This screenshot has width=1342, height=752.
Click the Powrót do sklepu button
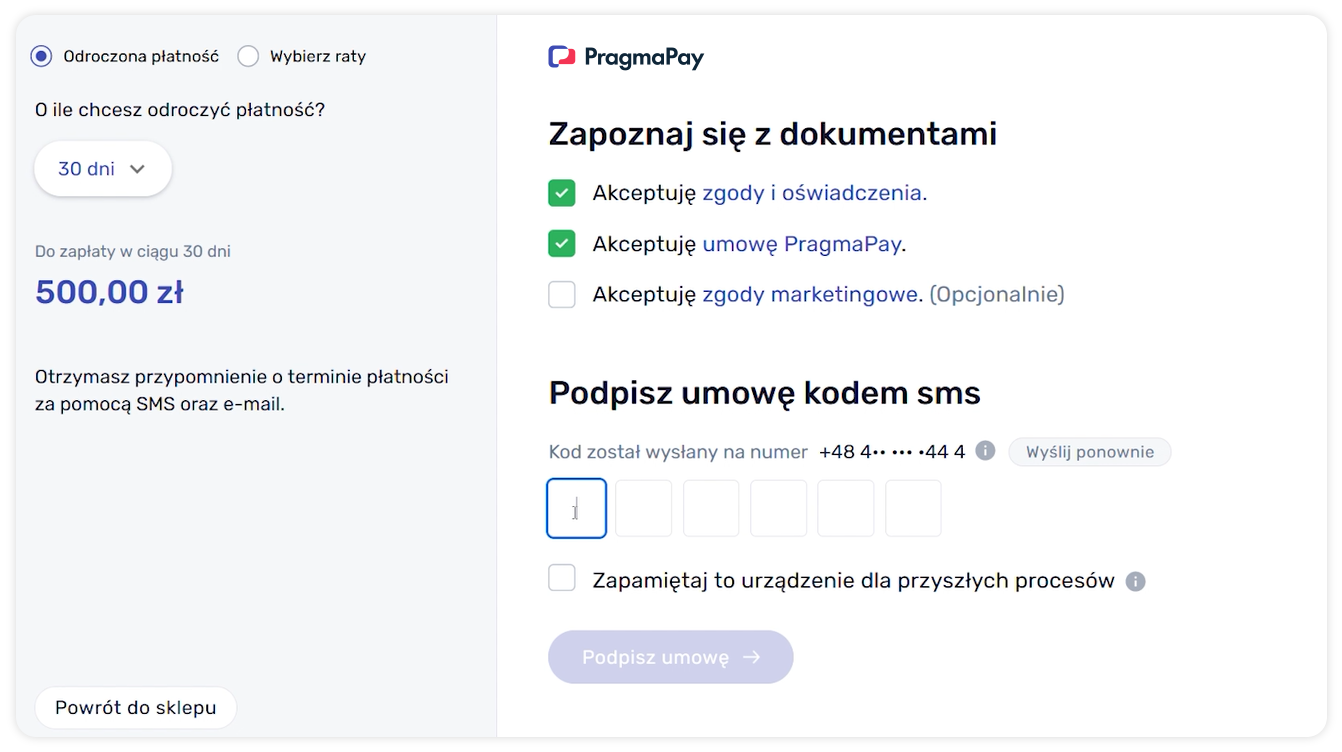(x=135, y=708)
